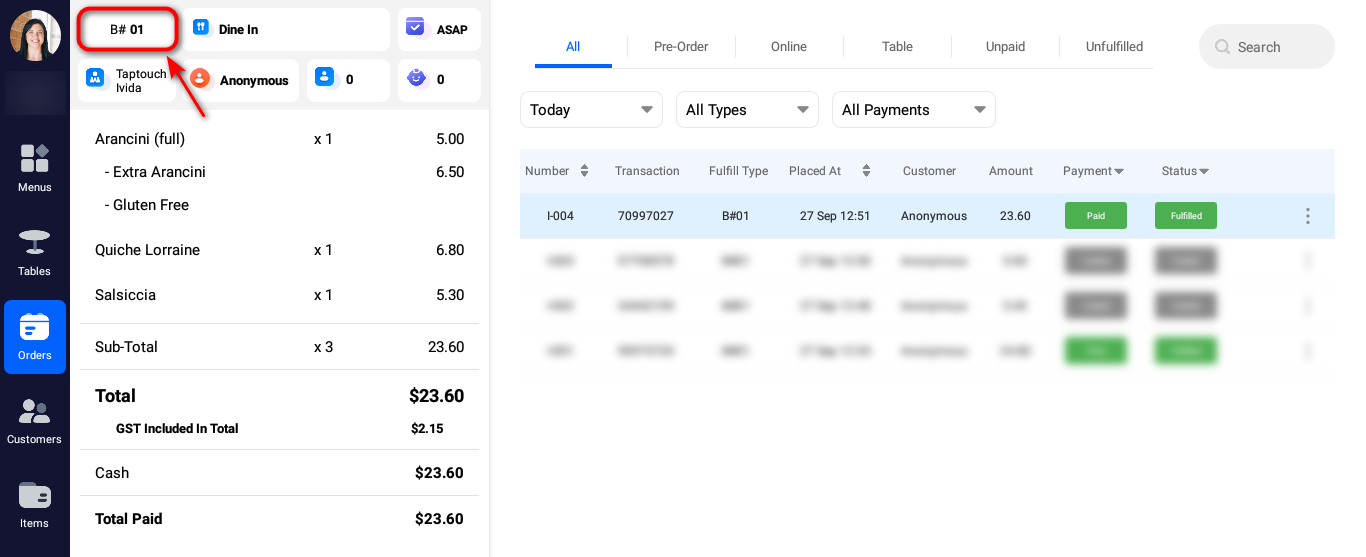Viewport: 1366px width, 557px height.
Task: Select order number I-004
Action: [560, 216]
